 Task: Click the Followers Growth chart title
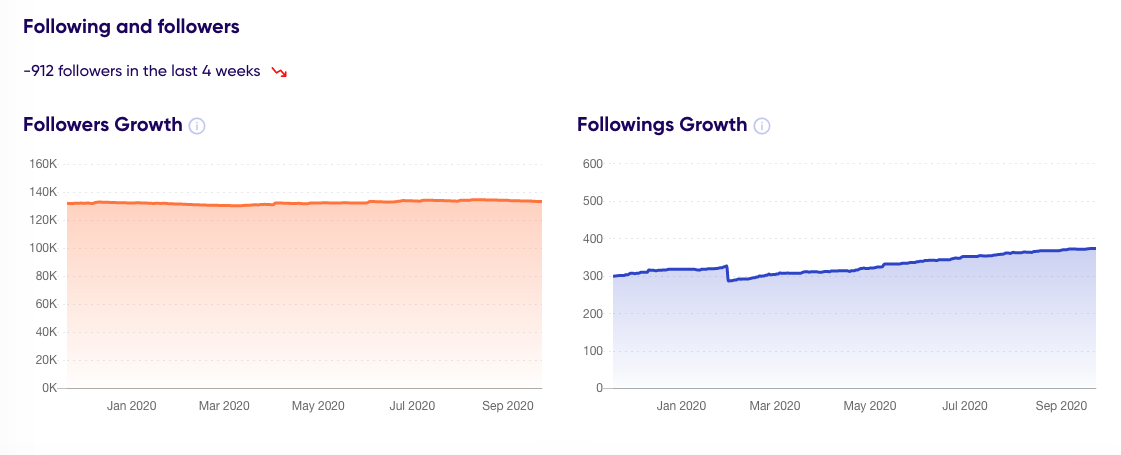[x=103, y=125]
